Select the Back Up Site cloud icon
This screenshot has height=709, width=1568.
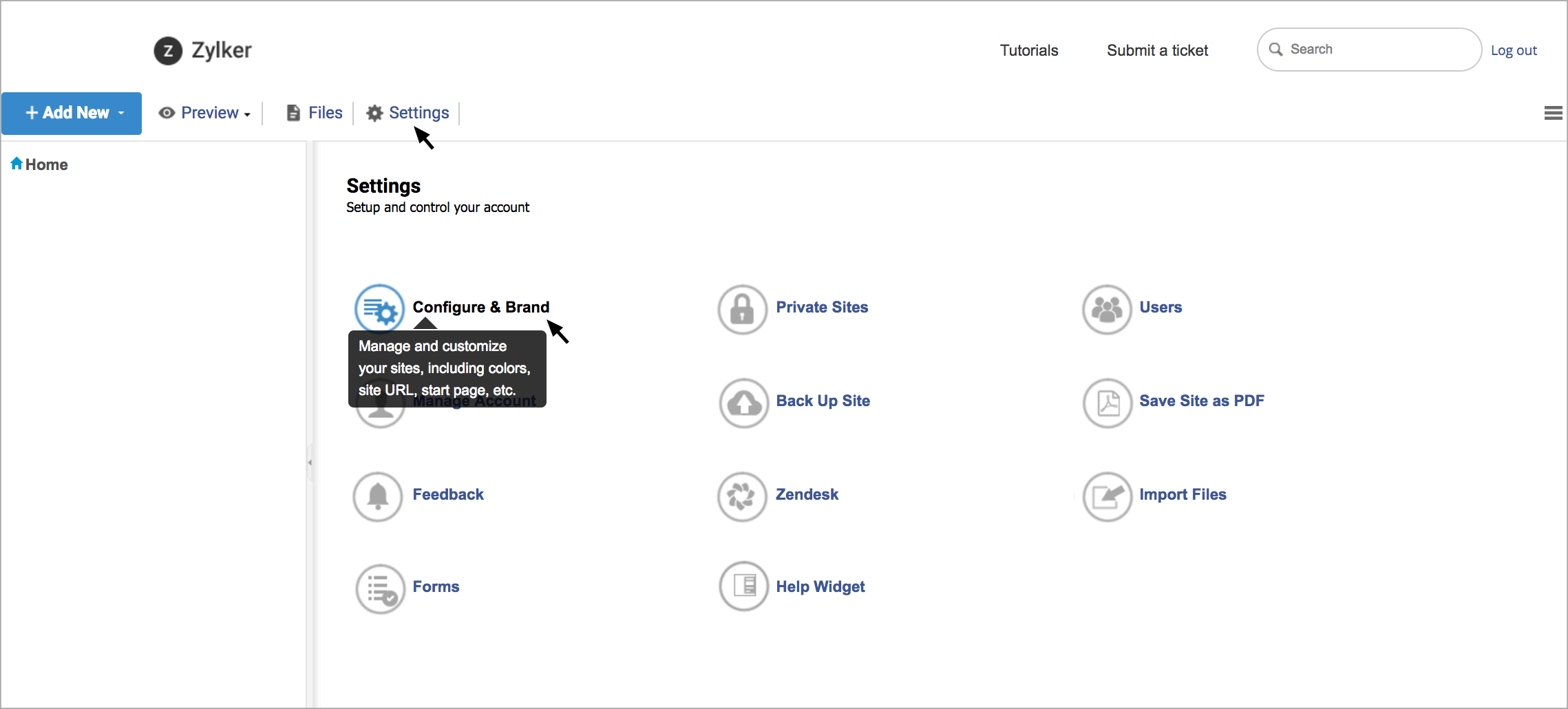click(x=743, y=403)
